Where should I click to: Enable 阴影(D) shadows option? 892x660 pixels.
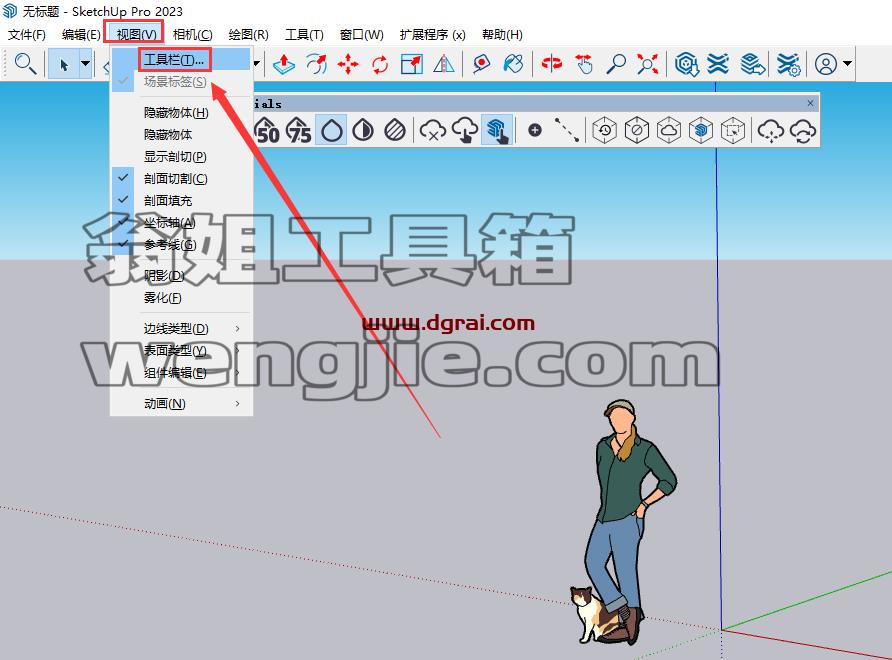pyautogui.click(x=181, y=276)
